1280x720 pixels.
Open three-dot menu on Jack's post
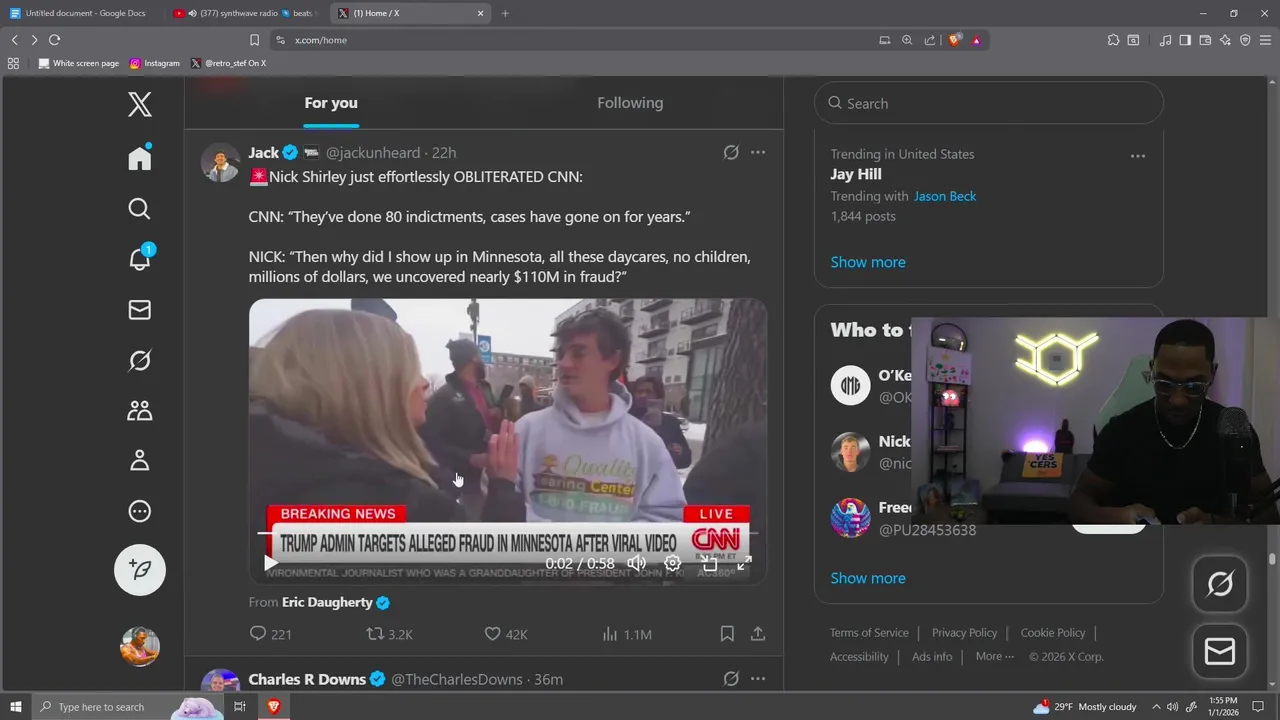[758, 153]
